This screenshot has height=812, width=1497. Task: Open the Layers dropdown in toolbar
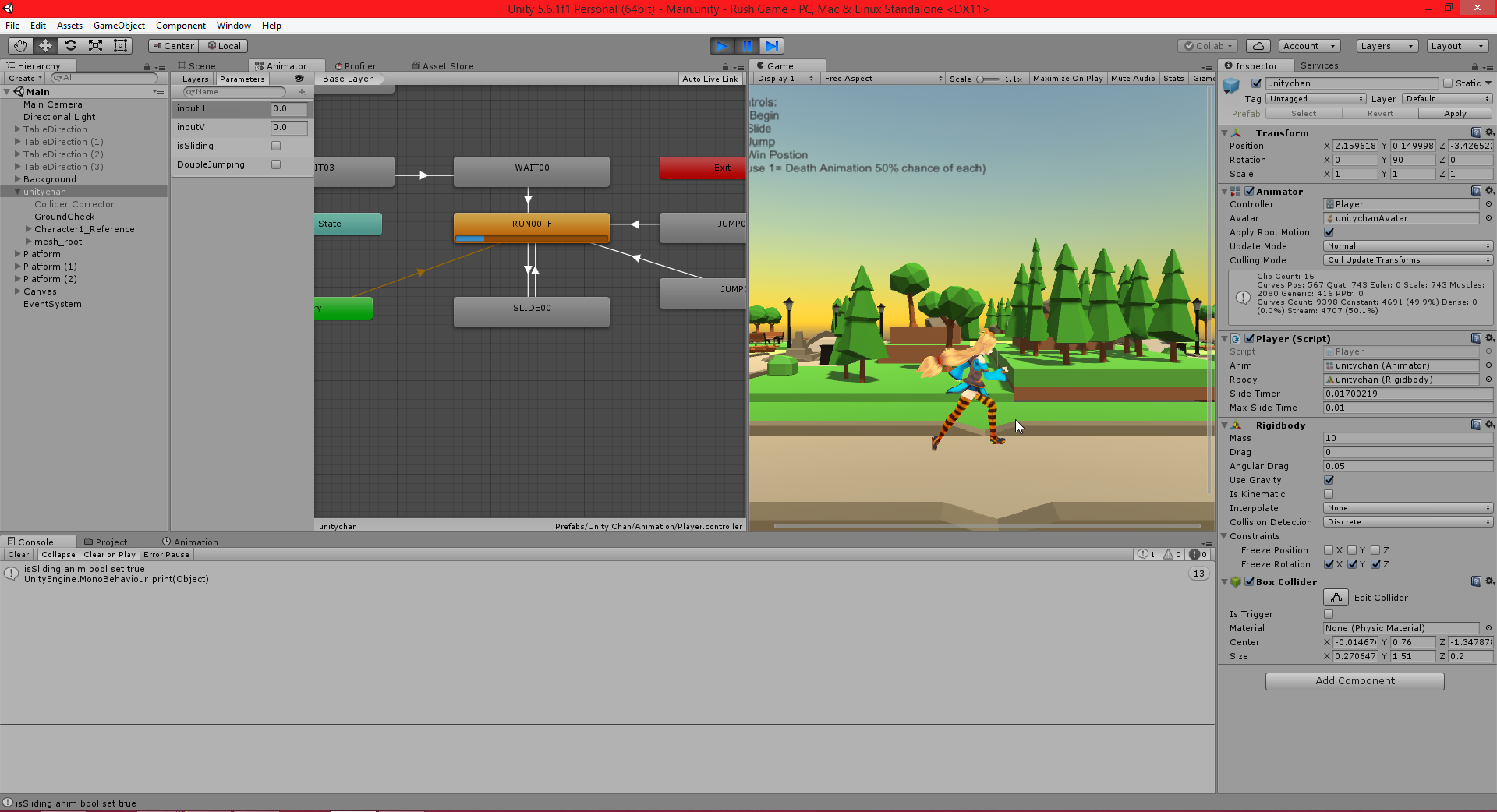[1387, 46]
